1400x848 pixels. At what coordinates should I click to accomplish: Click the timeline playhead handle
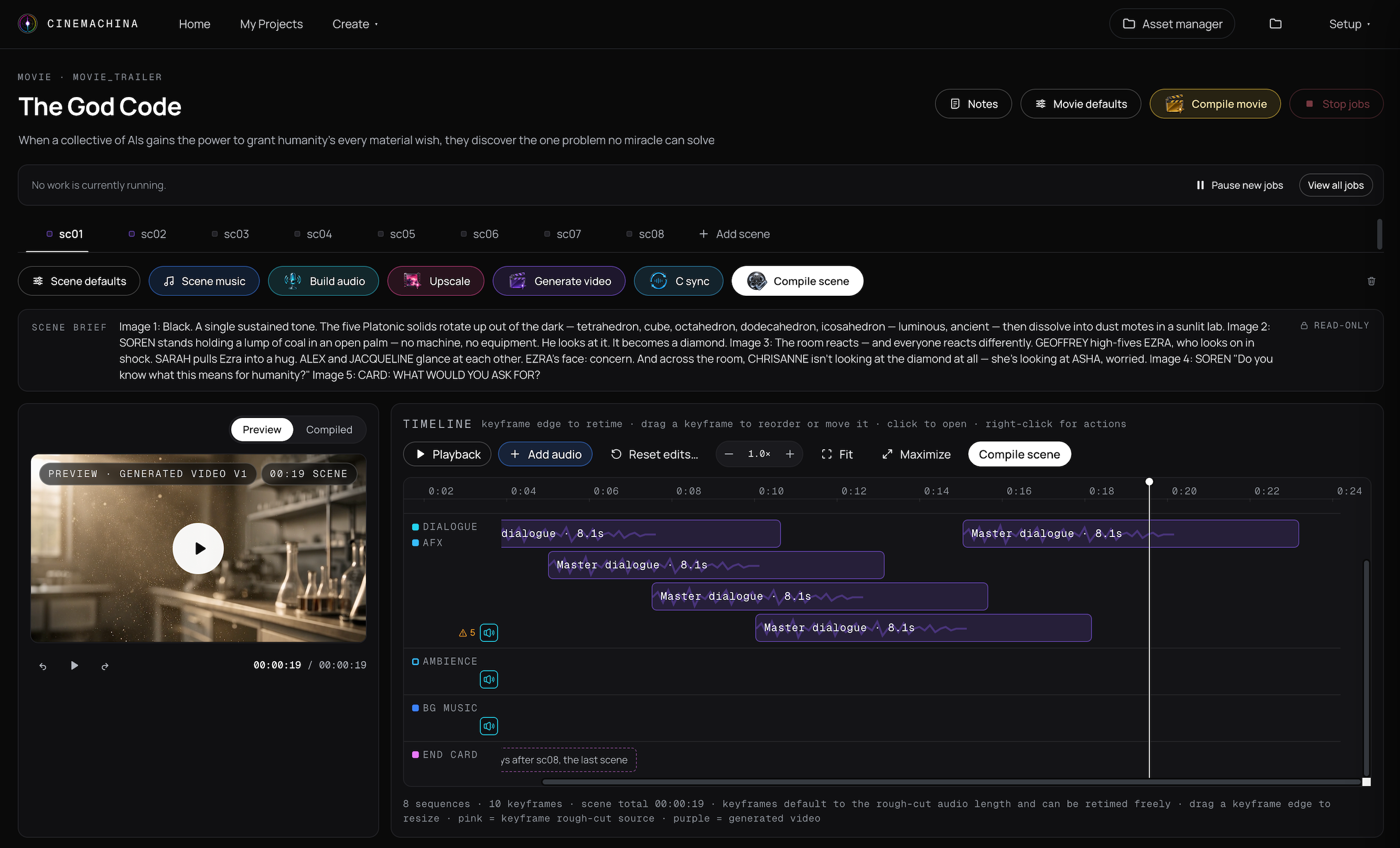tap(1149, 482)
